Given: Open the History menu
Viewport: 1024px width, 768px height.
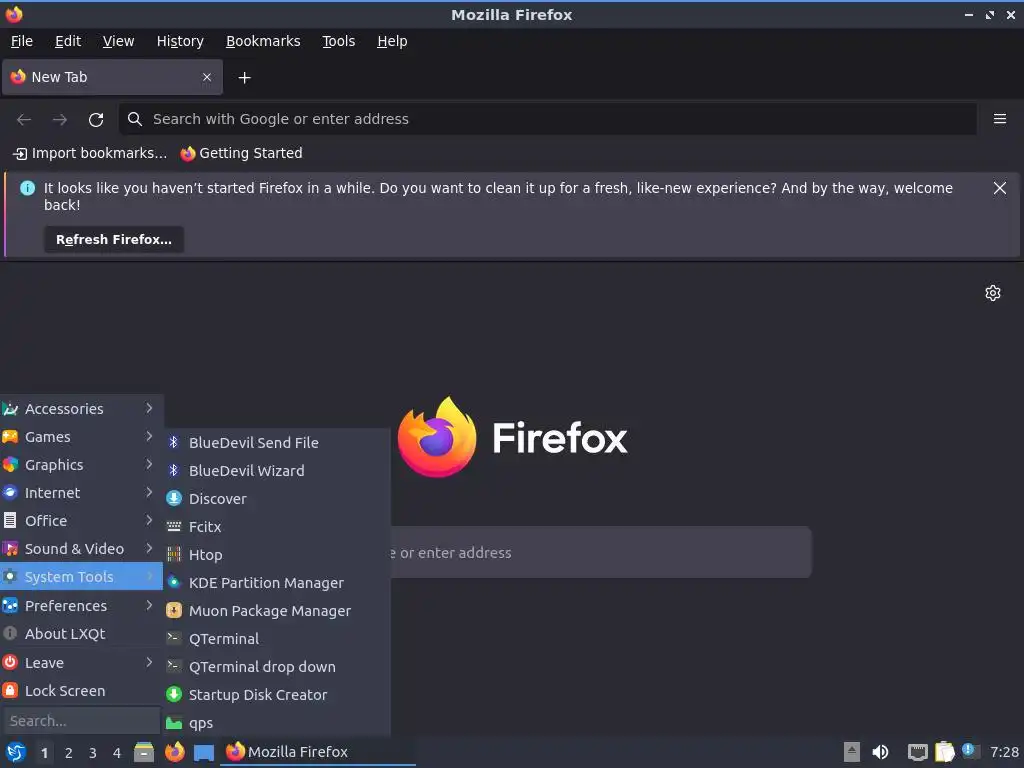Looking at the screenshot, I should click(x=180, y=41).
